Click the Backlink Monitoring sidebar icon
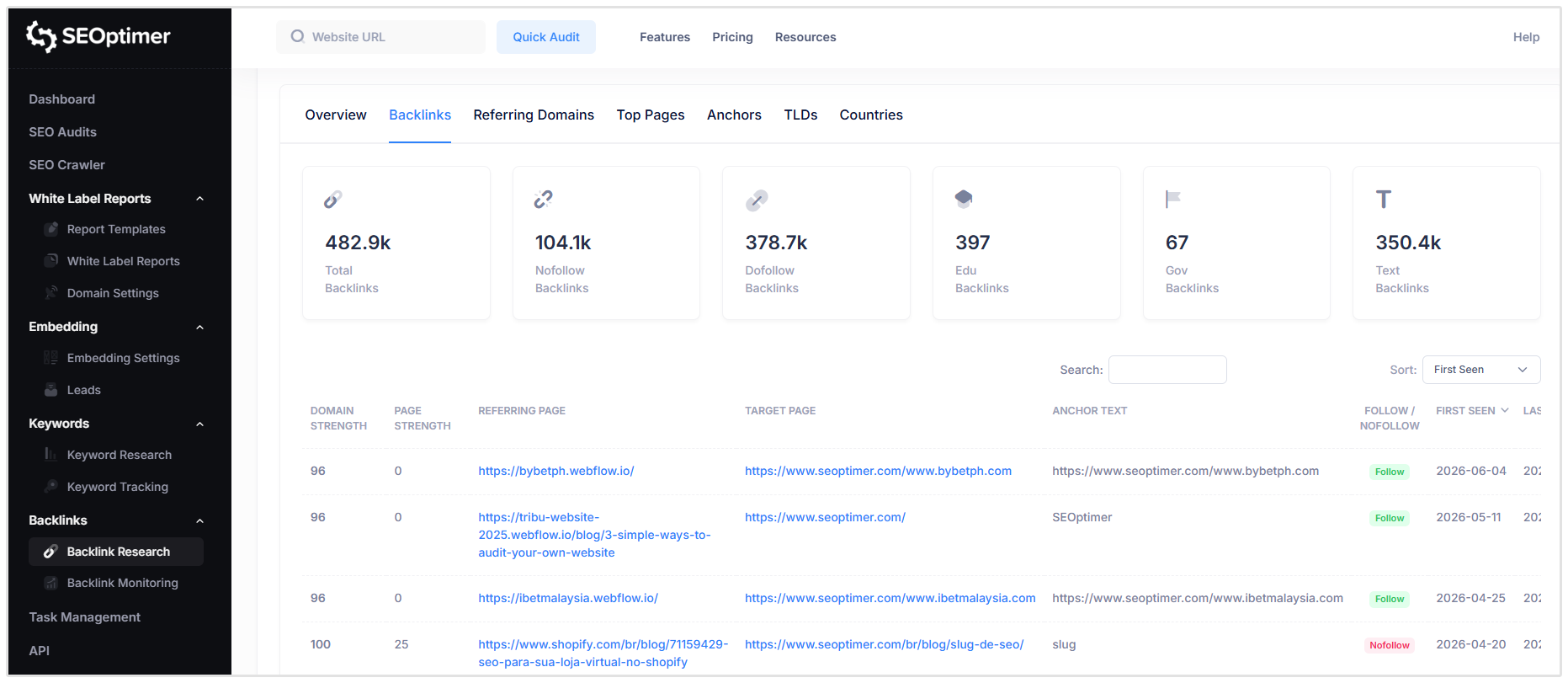 pos(51,583)
